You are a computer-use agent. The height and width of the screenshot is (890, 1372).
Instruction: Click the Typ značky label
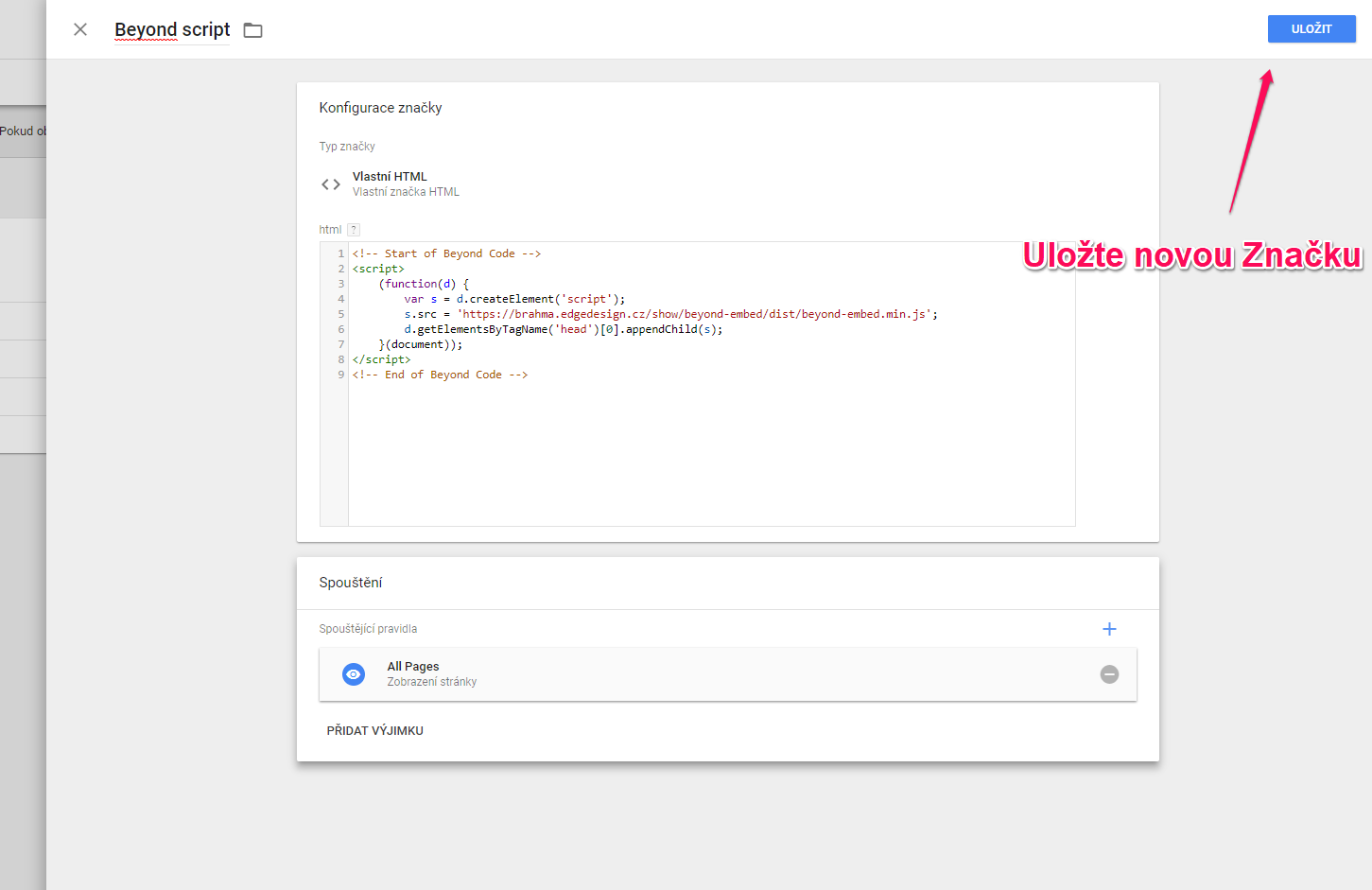coord(347,147)
